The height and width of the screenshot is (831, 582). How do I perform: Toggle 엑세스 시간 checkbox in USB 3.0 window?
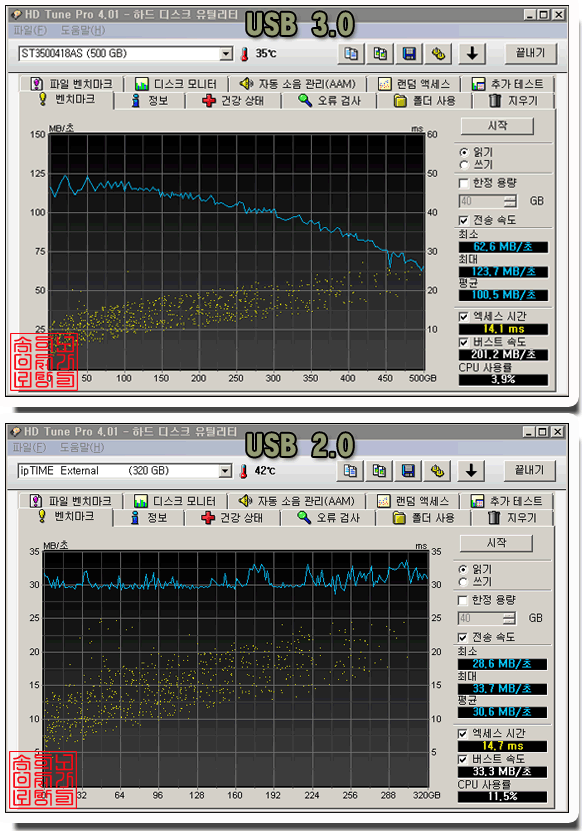pyautogui.click(x=464, y=316)
